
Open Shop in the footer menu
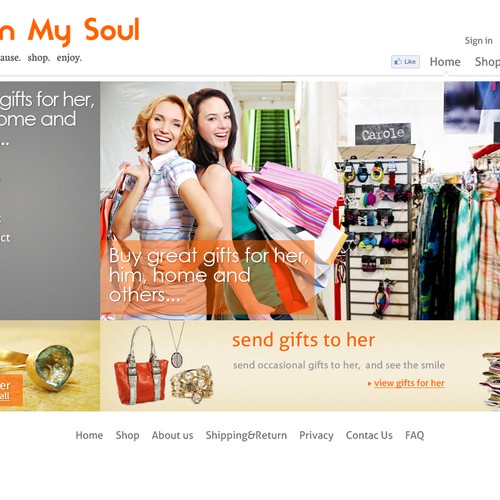tap(127, 435)
